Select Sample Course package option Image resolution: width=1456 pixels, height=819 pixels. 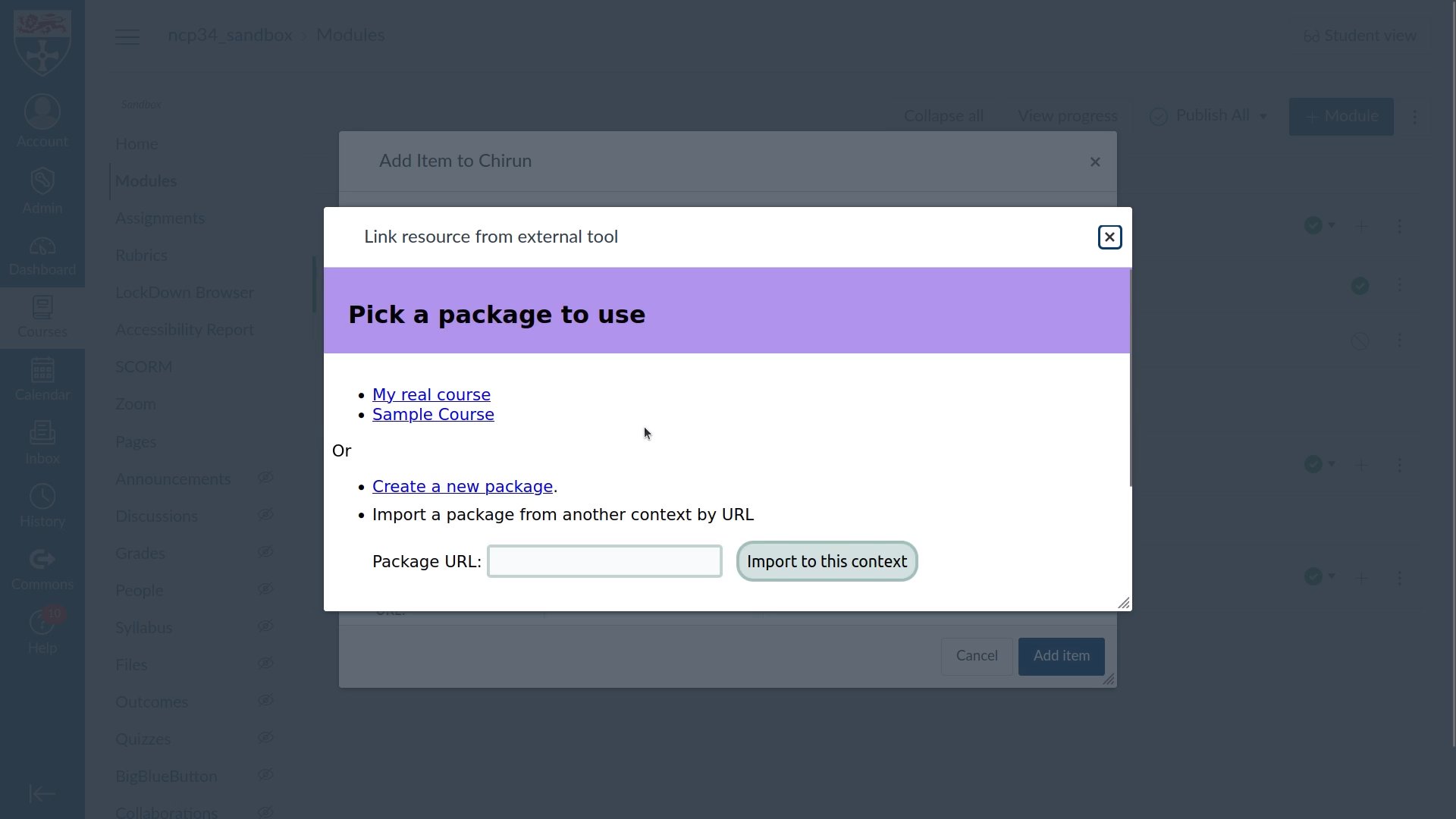pos(433,414)
